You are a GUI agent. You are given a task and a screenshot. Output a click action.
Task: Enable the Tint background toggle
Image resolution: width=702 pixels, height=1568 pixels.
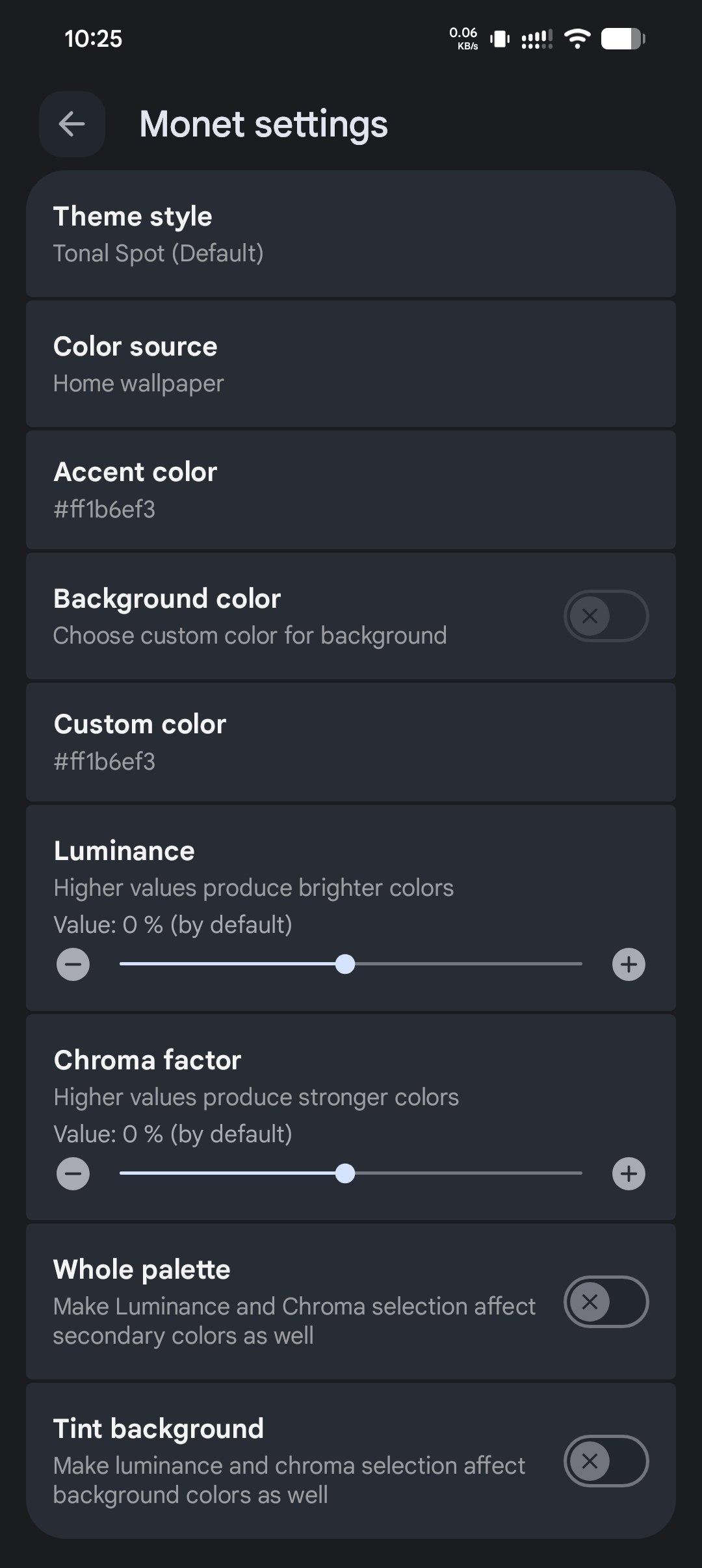coord(606,1461)
